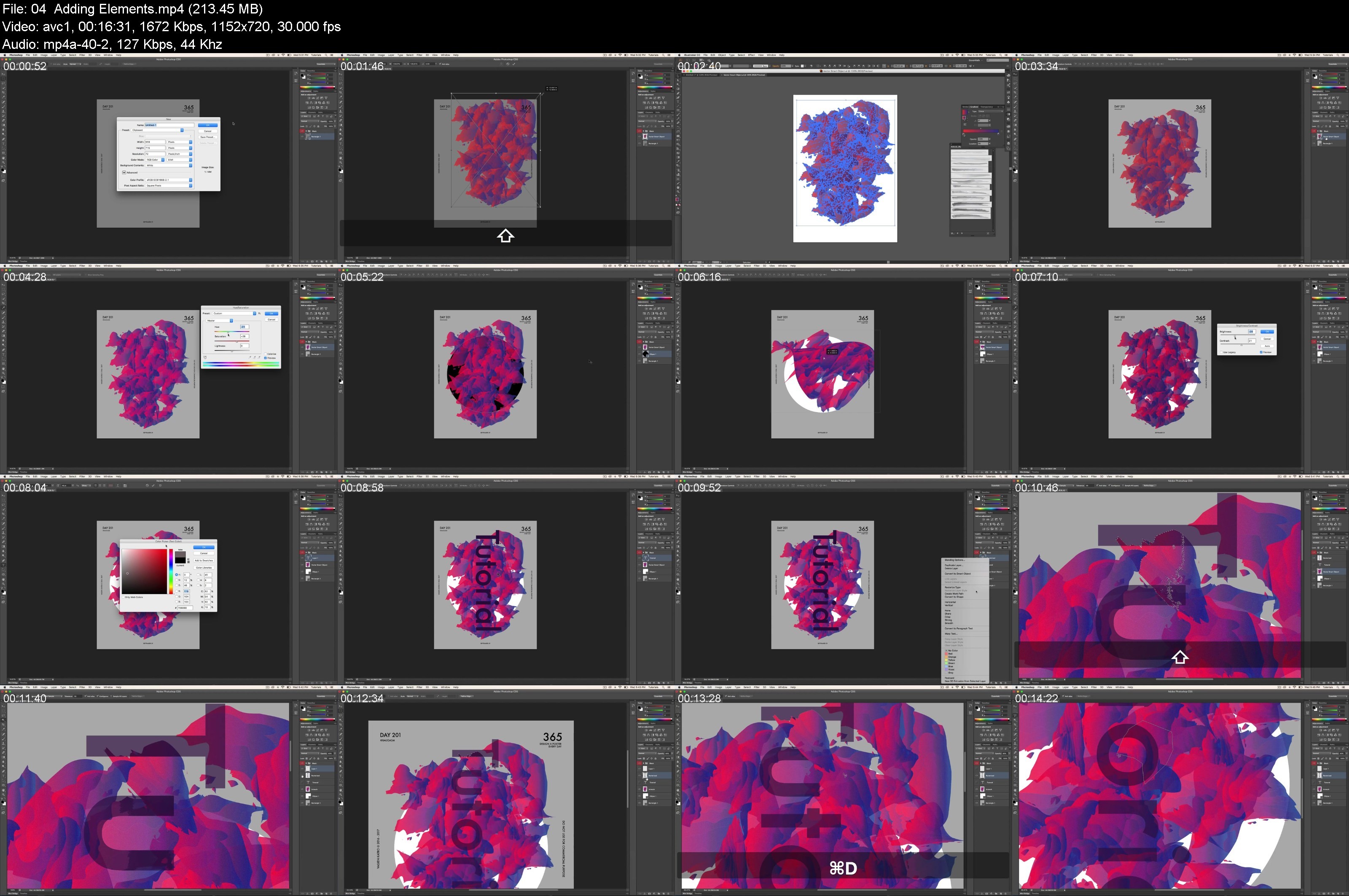Select Gradient tool in 00:09:52 frame toolbar

tap(678, 547)
